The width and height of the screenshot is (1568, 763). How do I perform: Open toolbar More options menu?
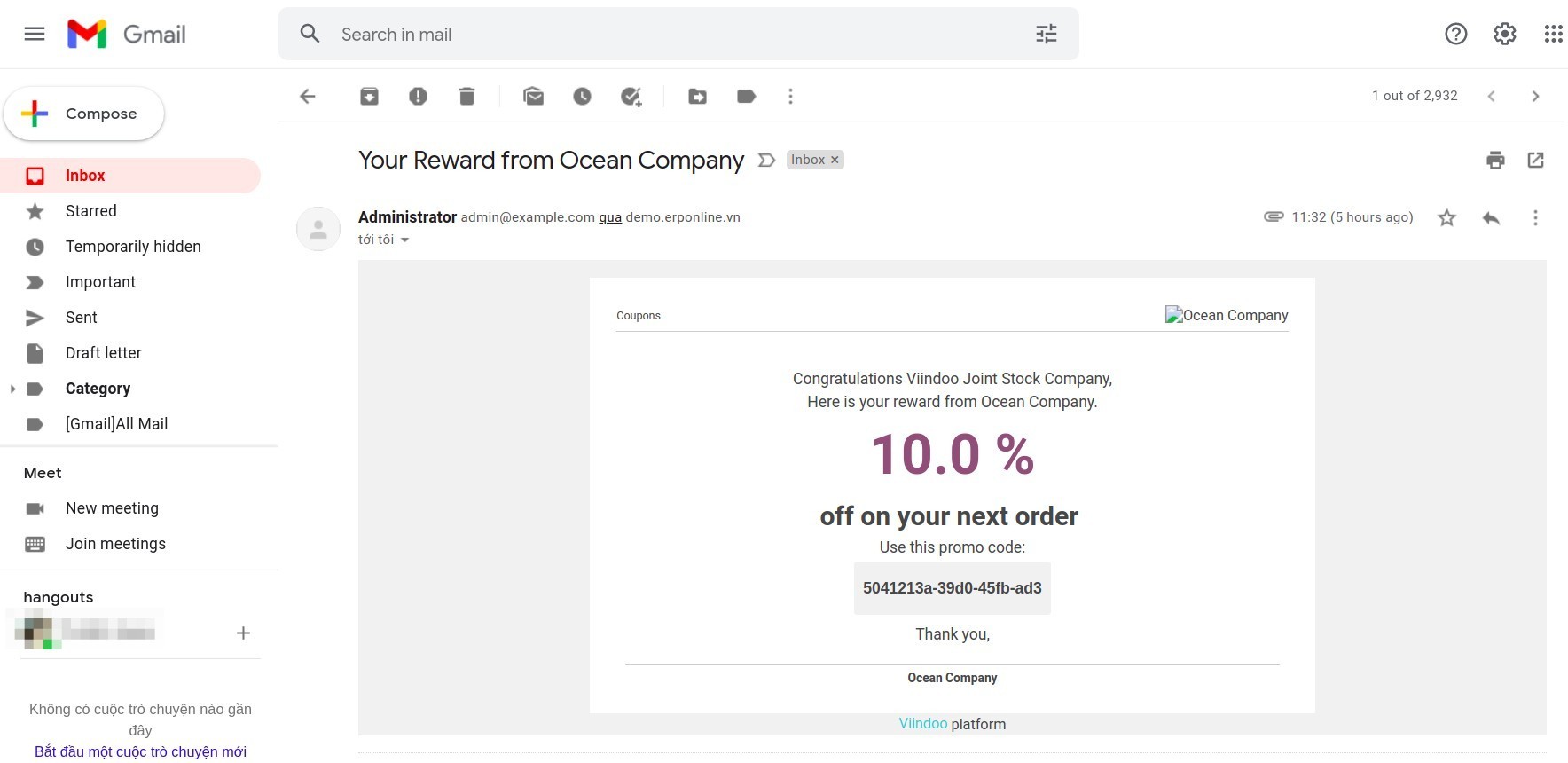790,96
